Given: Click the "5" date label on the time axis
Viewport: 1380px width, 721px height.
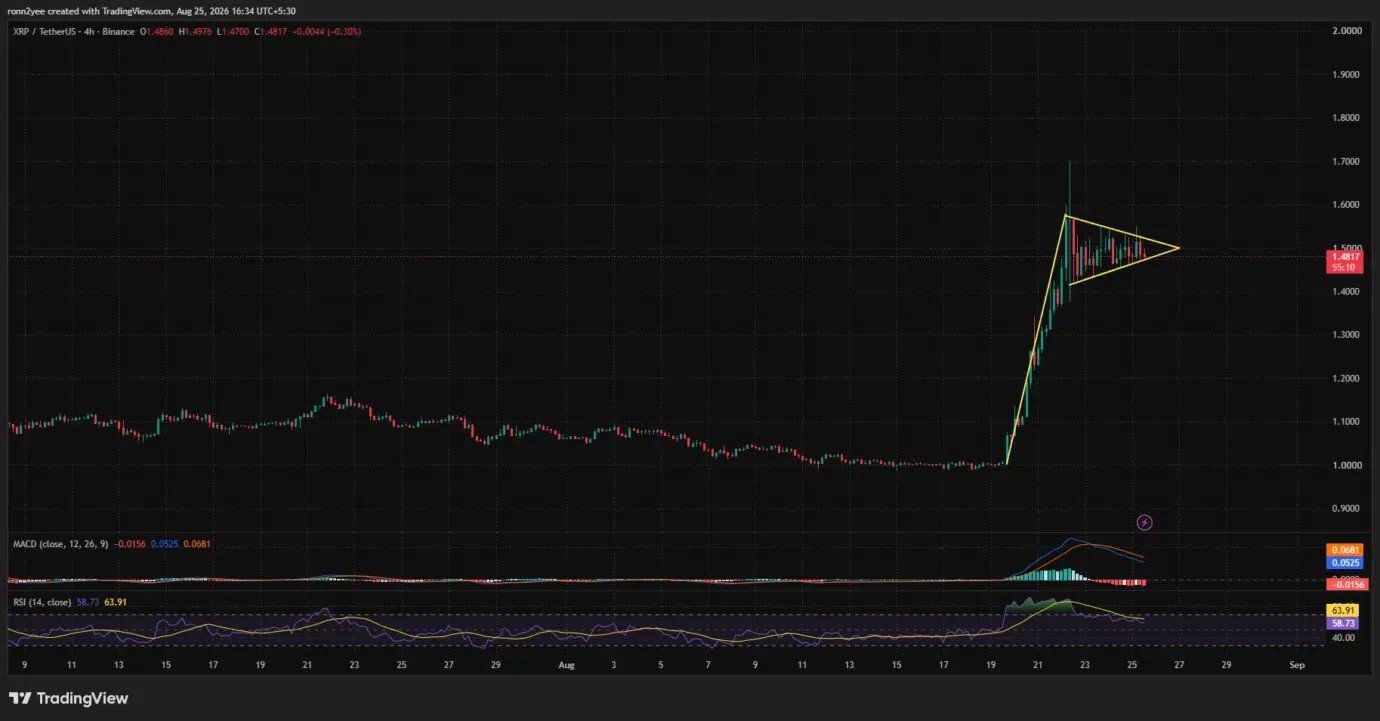Looking at the screenshot, I should [661, 664].
